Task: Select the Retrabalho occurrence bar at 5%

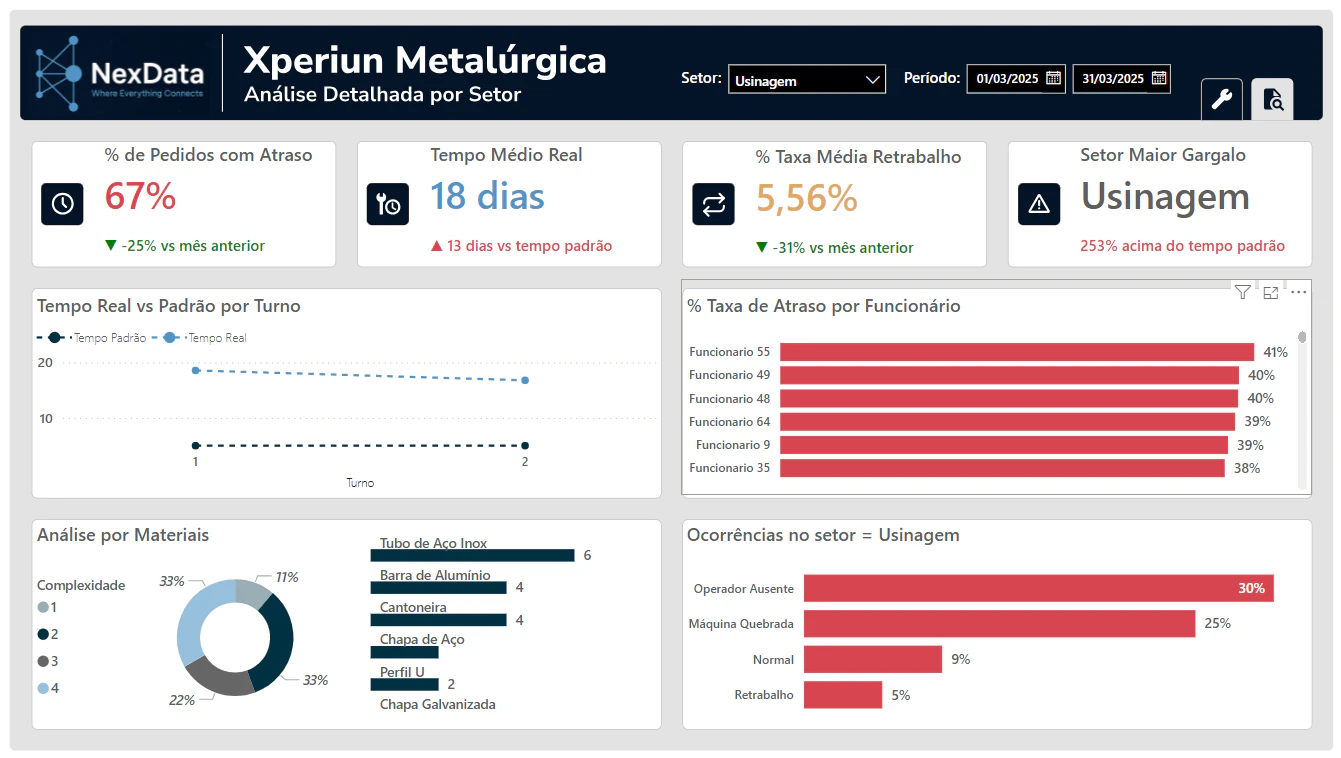Action: coord(843,695)
